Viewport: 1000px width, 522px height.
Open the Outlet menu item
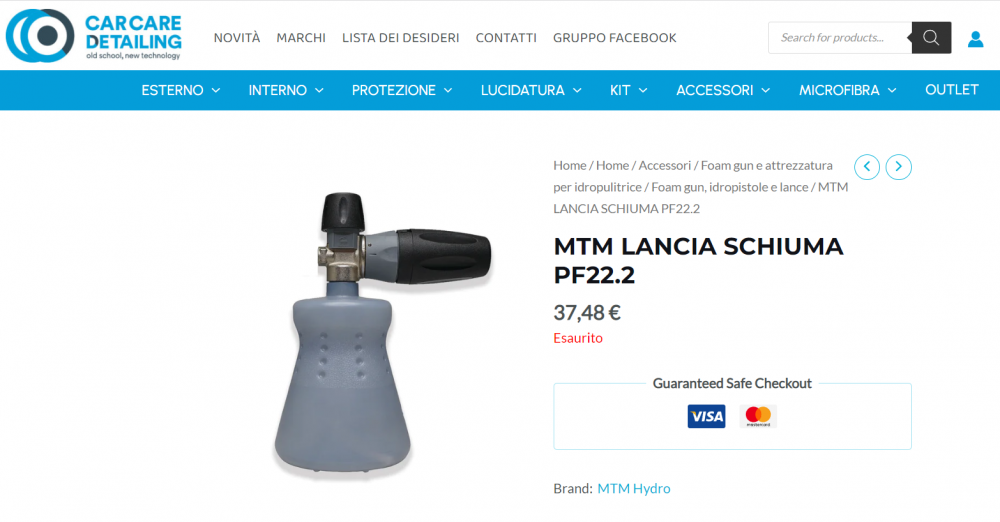point(952,90)
